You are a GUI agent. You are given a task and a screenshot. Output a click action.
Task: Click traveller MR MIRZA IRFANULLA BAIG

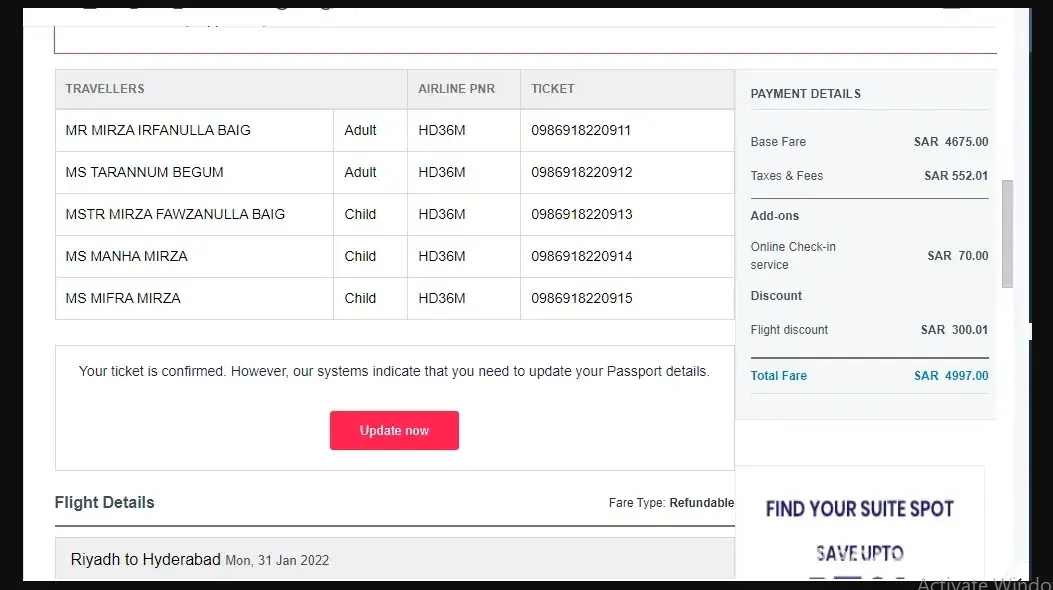(158, 130)
